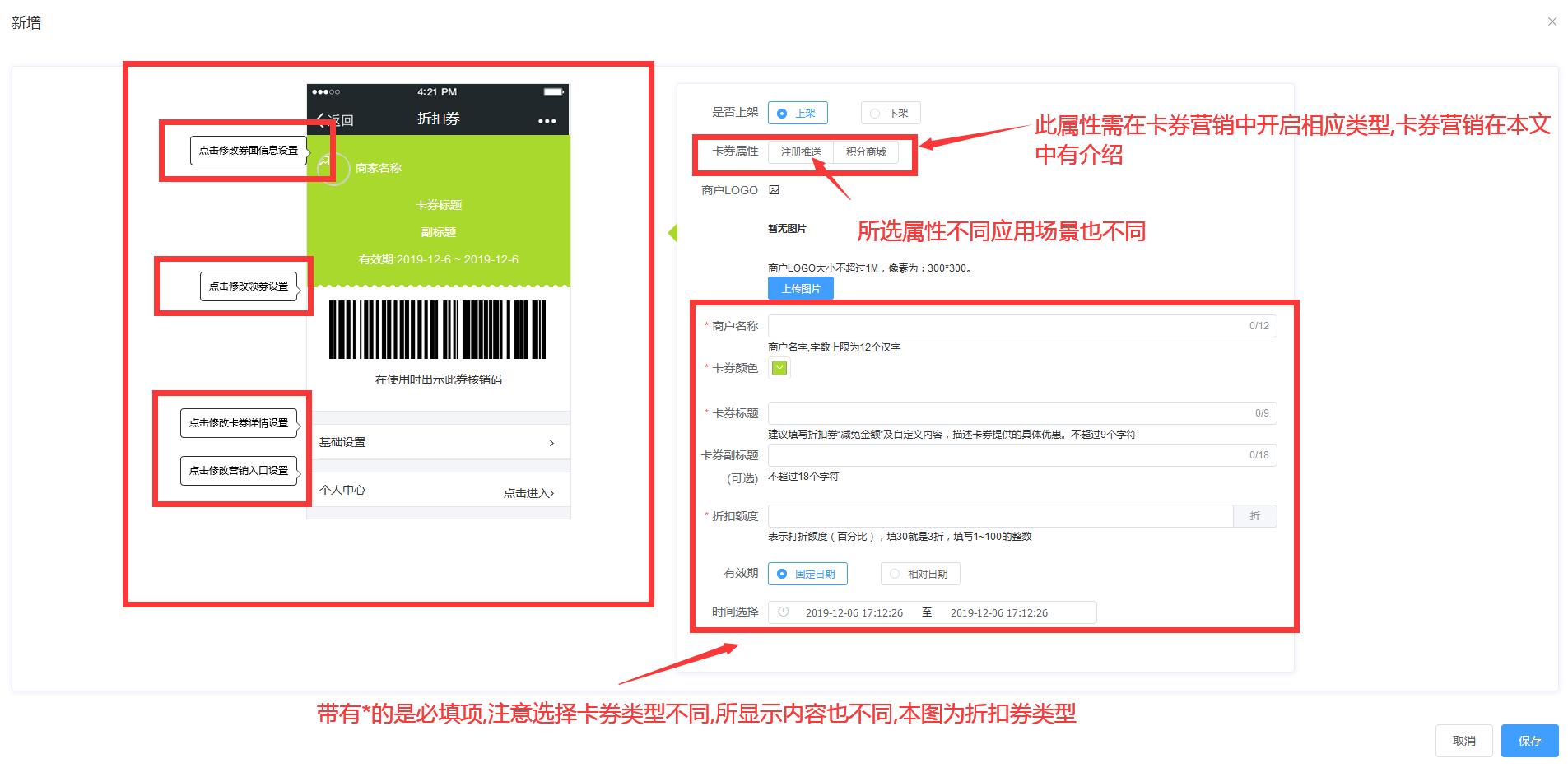1568x768 pixels.
Task: Focus the 商户名称 input field
Action: tap(1022, 326)
